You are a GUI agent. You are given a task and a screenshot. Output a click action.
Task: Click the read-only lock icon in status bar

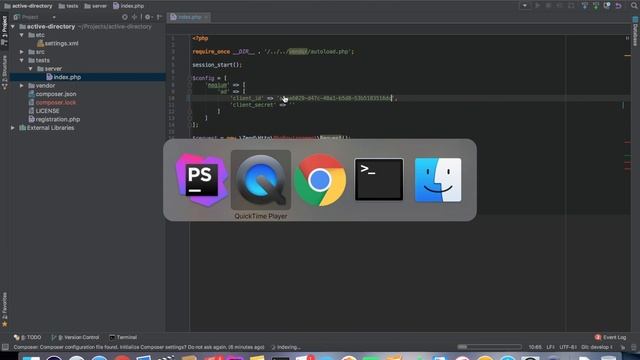623,347
